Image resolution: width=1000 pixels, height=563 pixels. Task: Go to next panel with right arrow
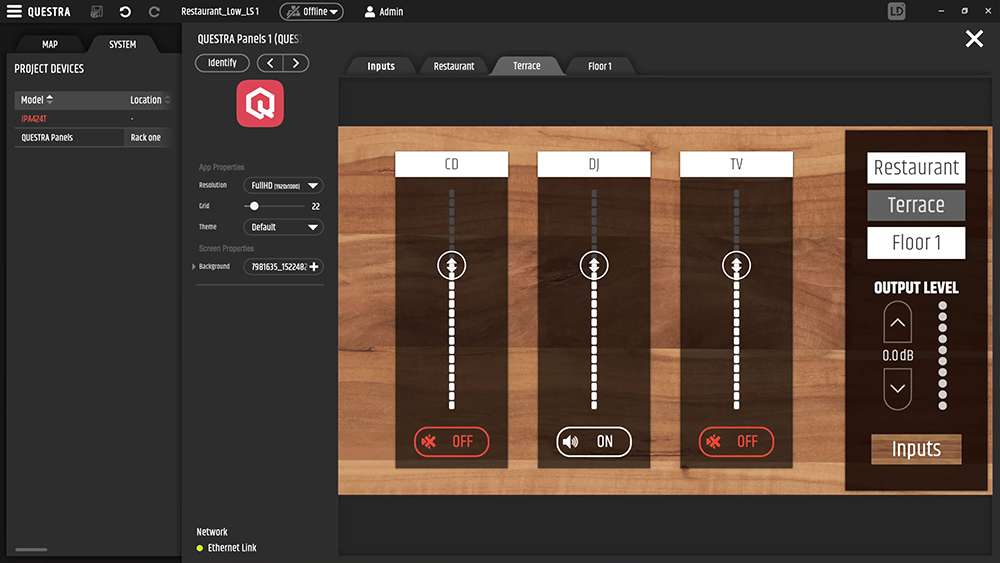coord(296,63)
